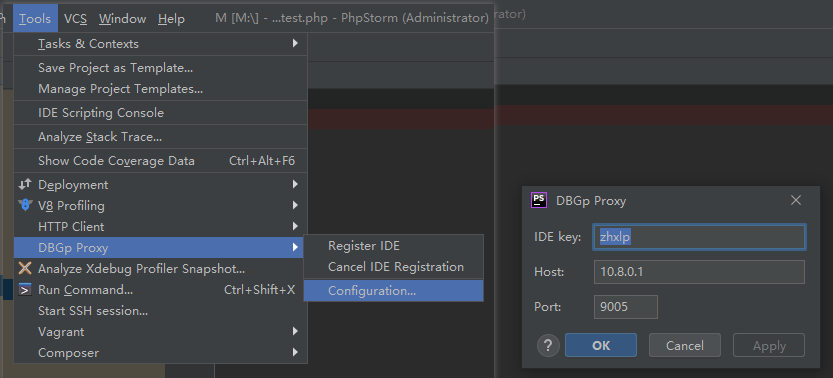833x378 pixels.
Task: Open IDE Scripting Console
Action: click(x=160, y=113)
